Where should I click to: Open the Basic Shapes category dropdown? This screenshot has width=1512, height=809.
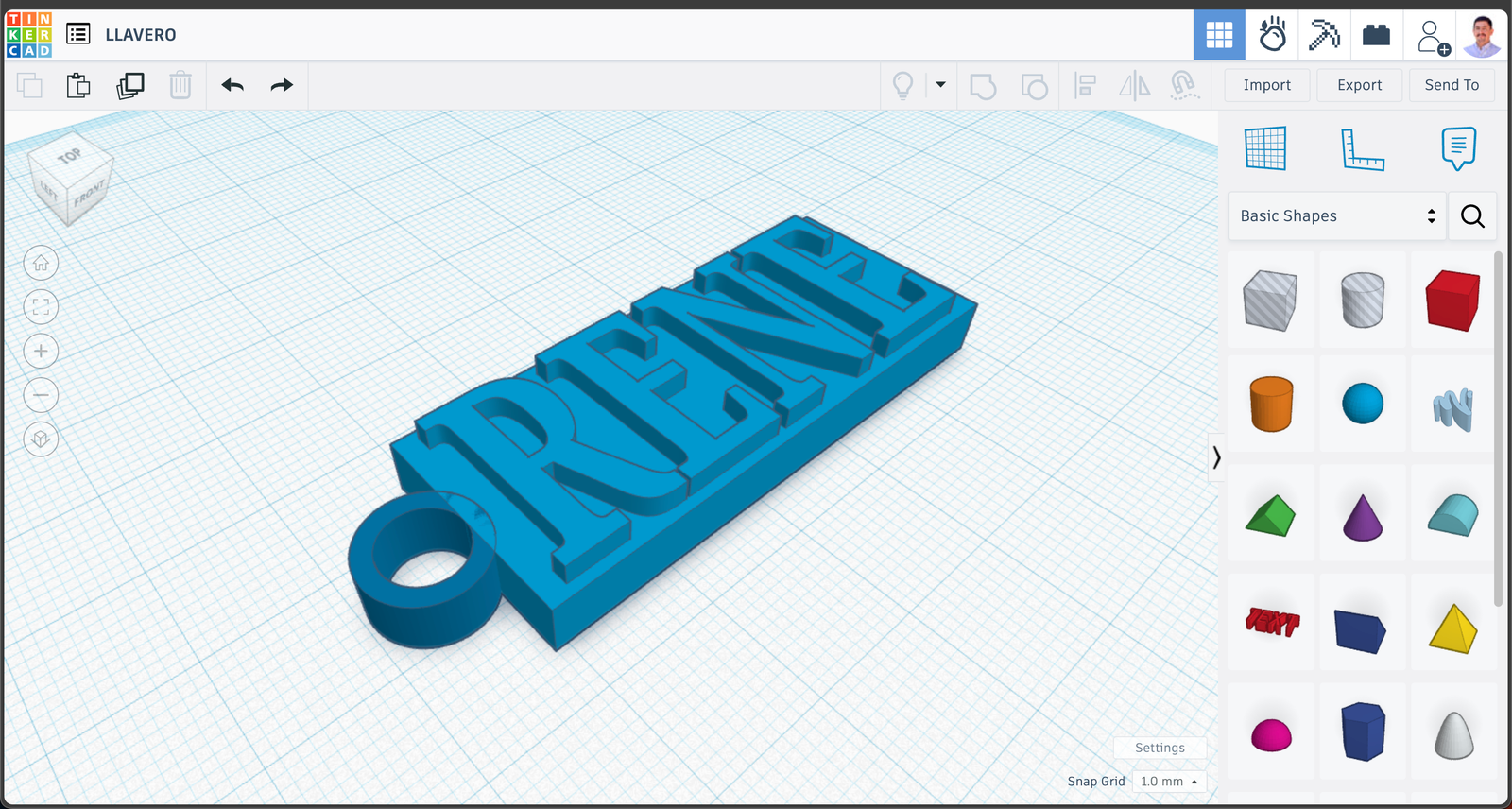(1337, 216)
